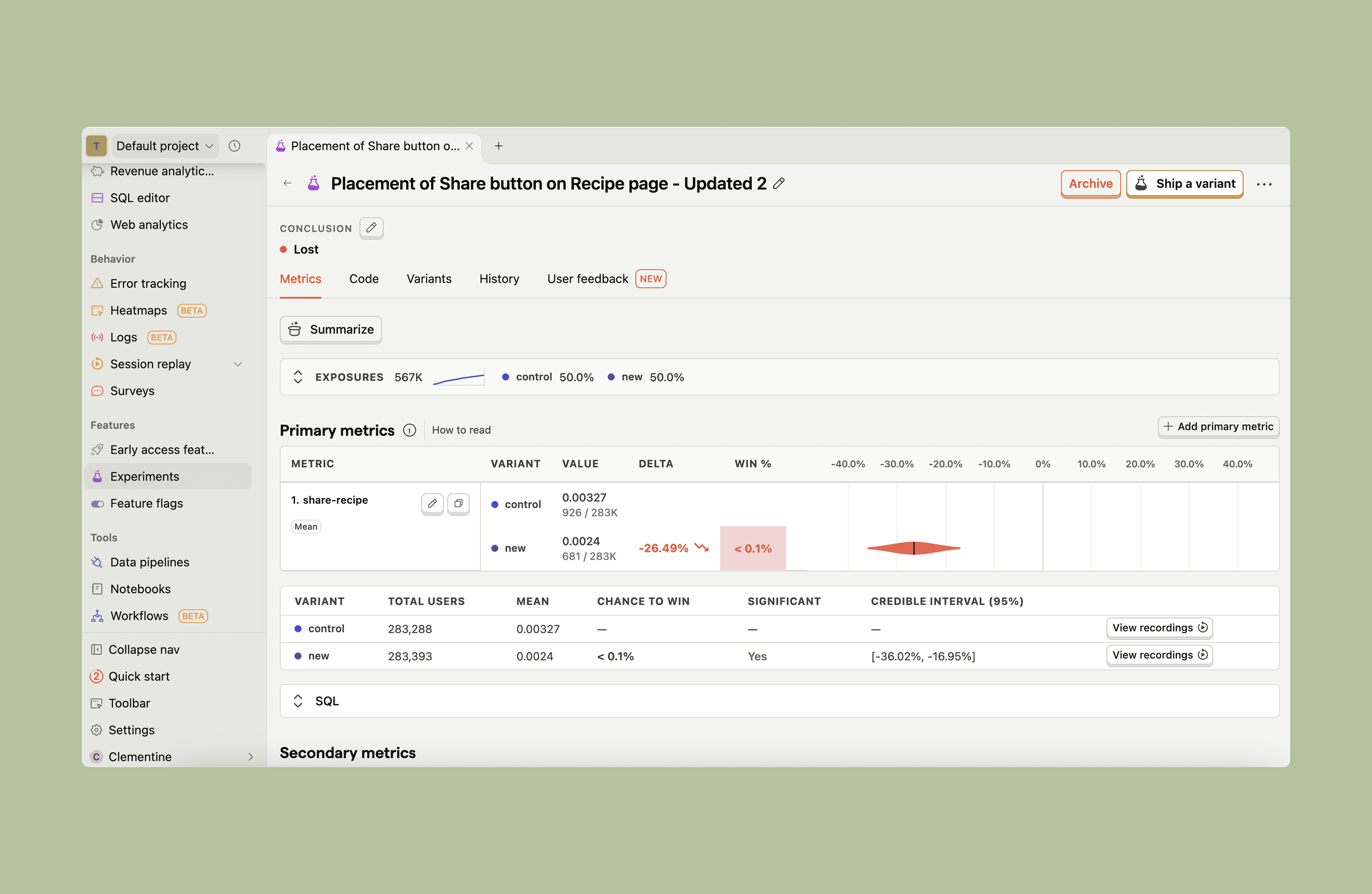Edit the share-recipe metric

432,503
